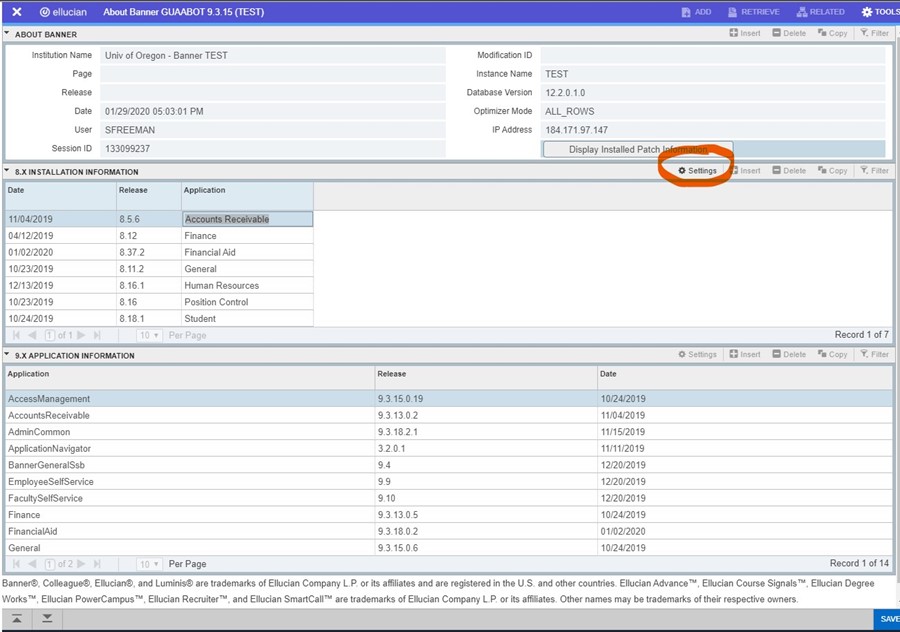This screenshot has height=632, width=900.
Task: Click the next section arrow at bottom
Action: pos(47,618)
